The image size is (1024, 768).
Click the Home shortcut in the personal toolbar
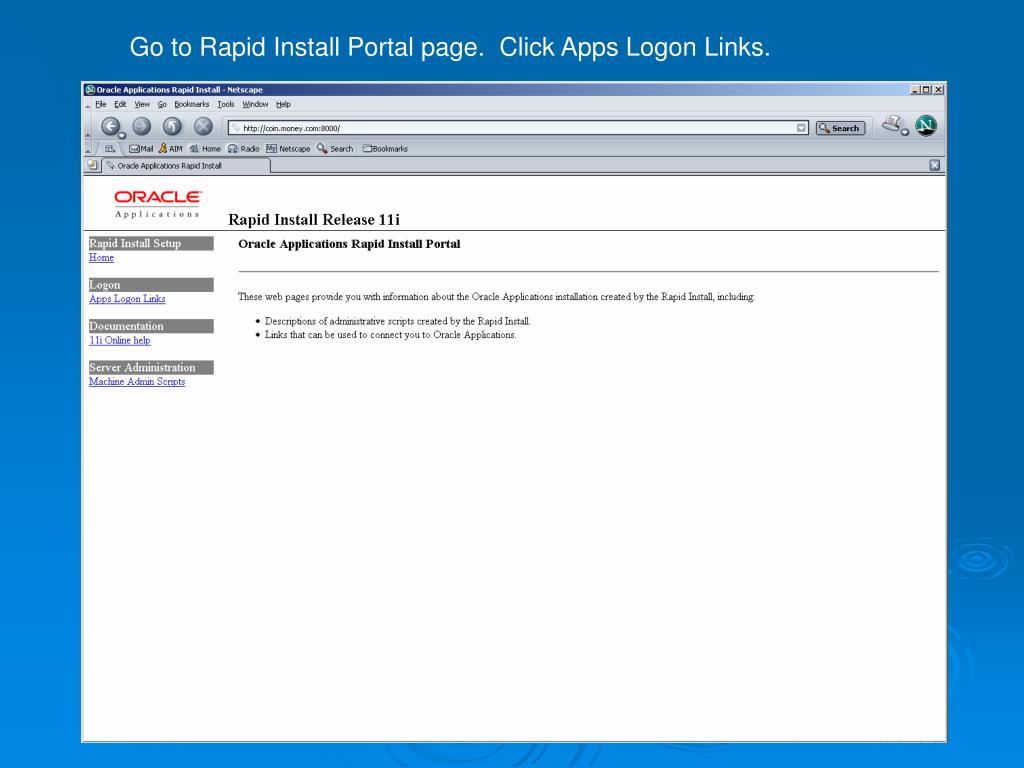click(x=205, y=149)
